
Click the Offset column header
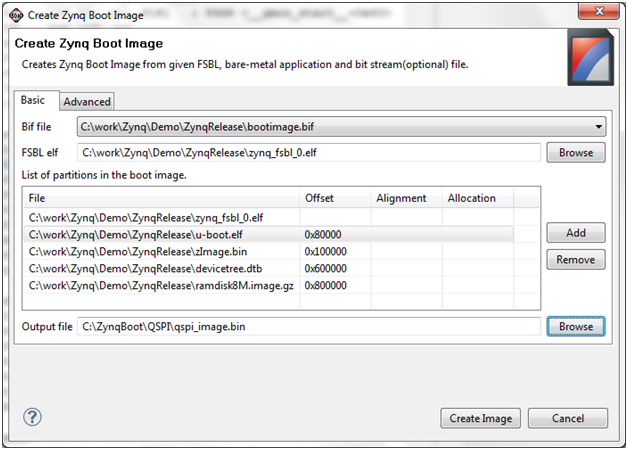(335, 198)
